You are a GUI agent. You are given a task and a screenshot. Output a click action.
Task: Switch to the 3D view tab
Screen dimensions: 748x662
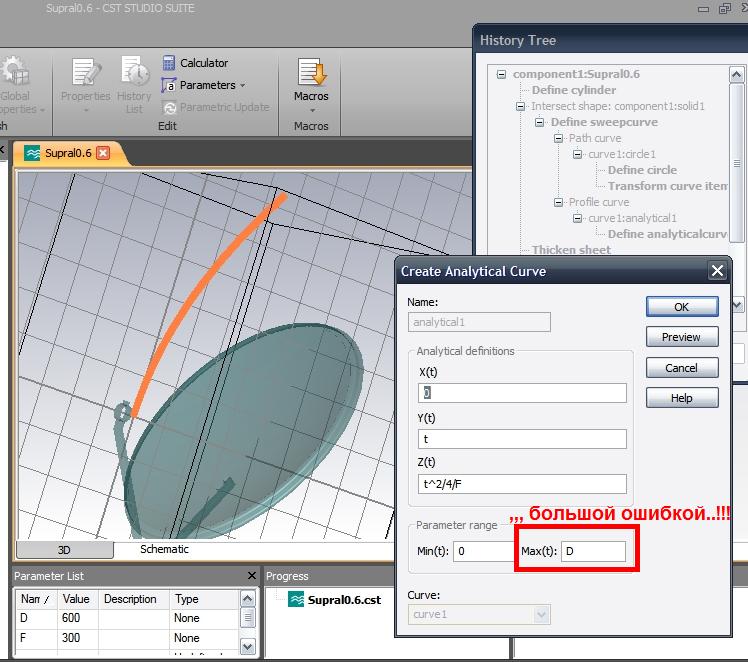click(x=64, y=550)
